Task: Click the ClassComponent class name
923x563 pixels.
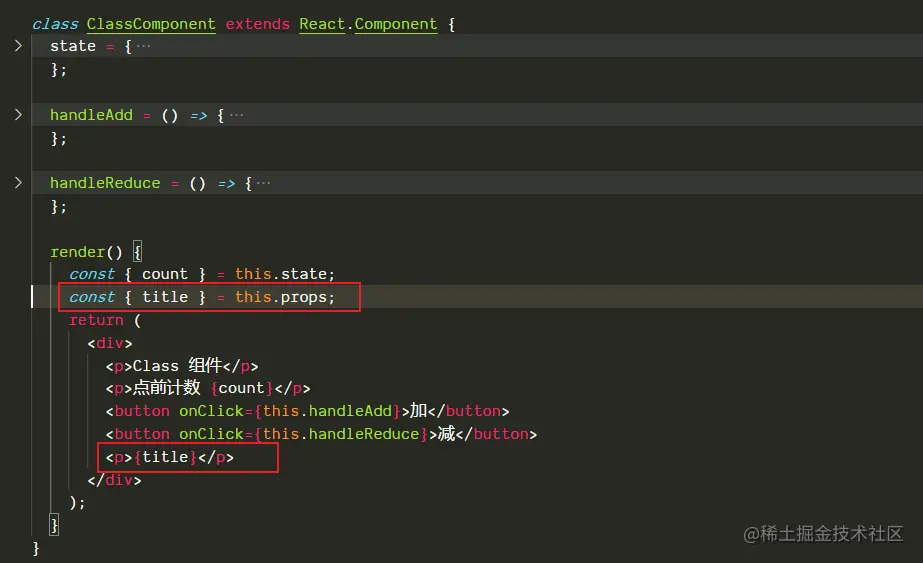Action: click(x=151, y=24)
